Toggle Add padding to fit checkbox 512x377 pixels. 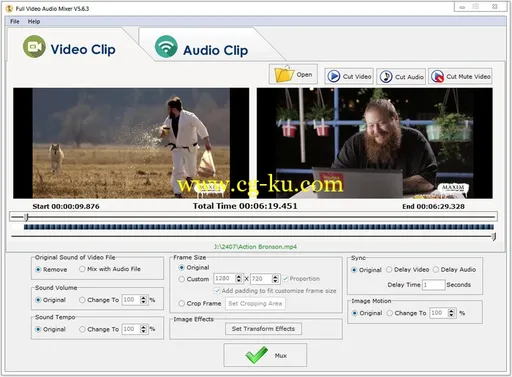(217, 291)
